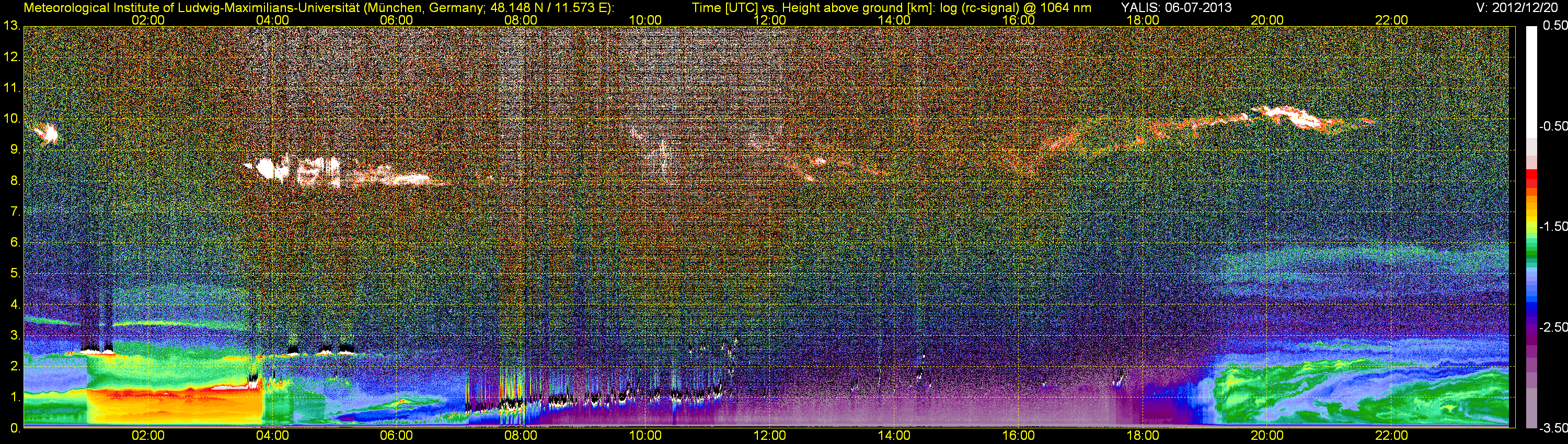
Task: Click the 02:00 label on the bottom time axis
Action: pos(148,436)
